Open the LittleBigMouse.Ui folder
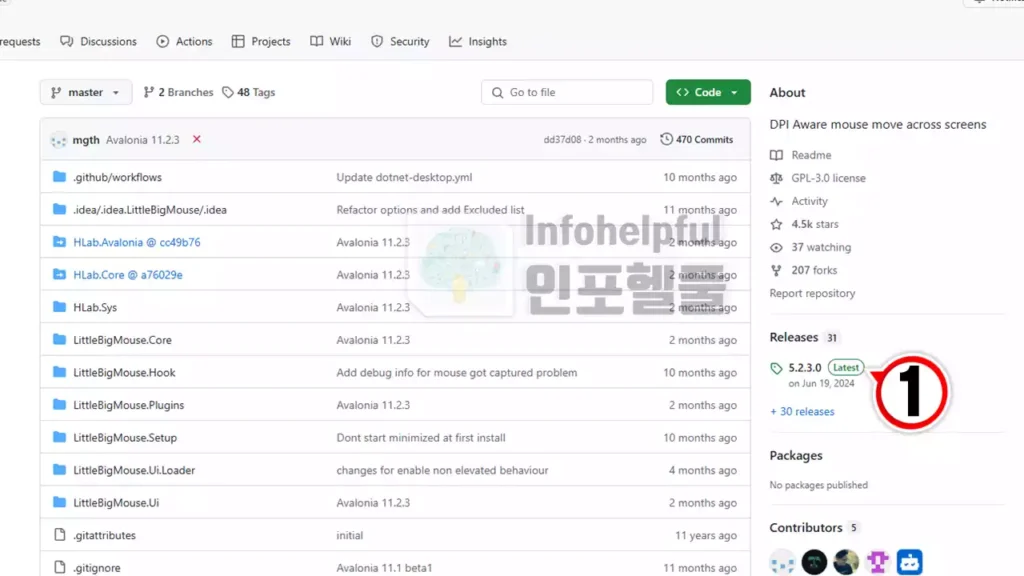 [x=116, y=504]
